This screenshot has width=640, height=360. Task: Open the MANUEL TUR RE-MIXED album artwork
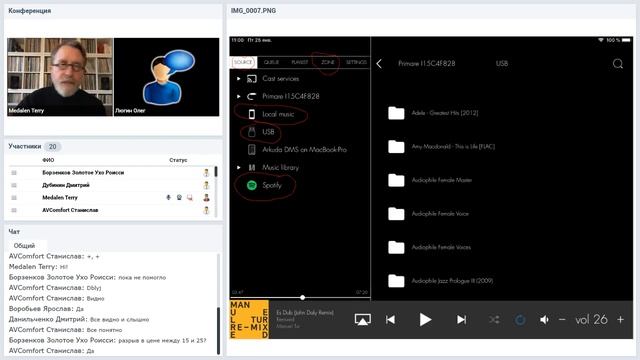pos(249,320)
